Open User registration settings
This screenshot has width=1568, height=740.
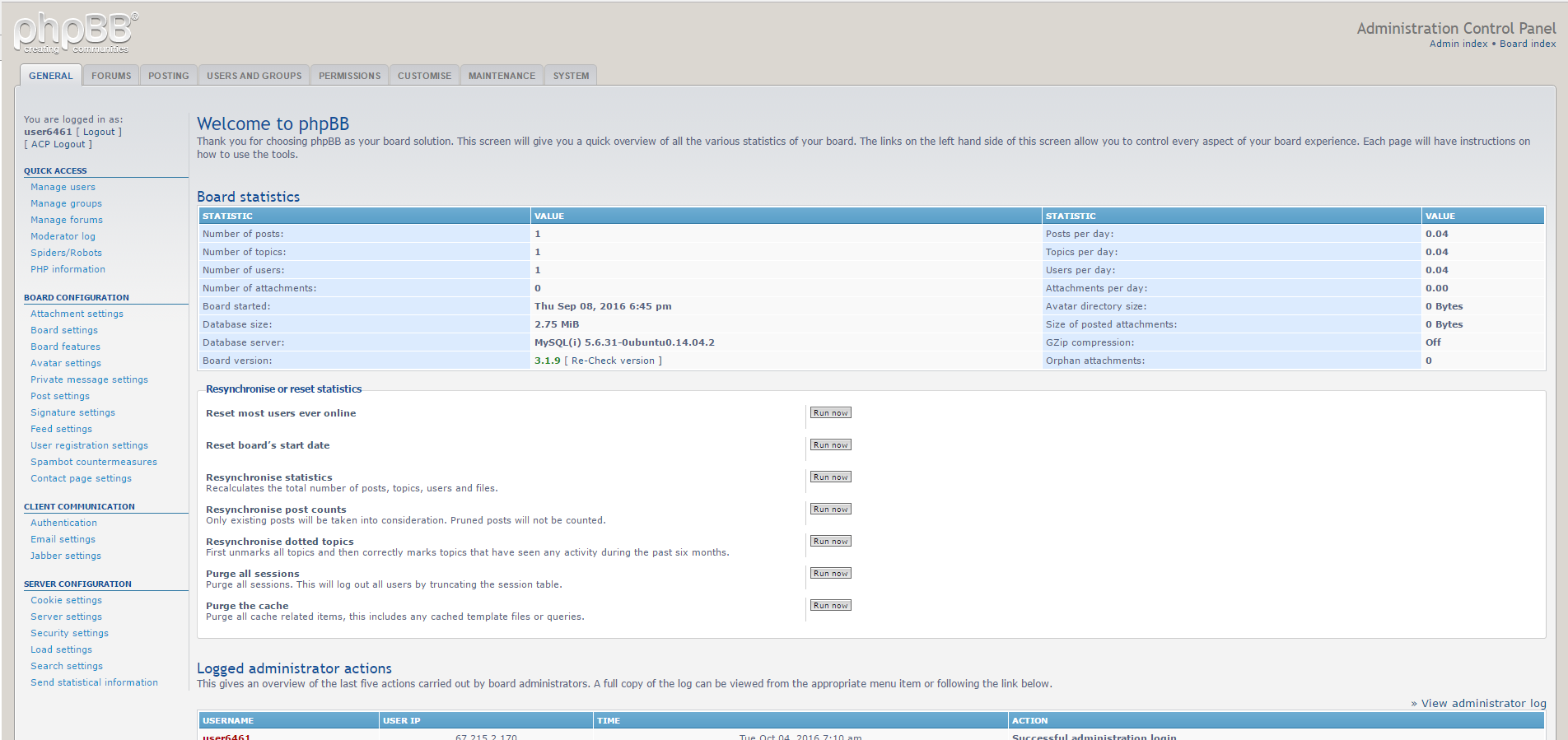[x=89, y=445]
